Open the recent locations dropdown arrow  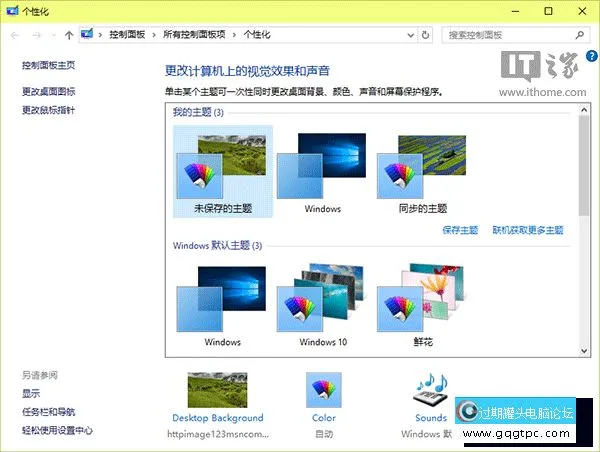pos(54,35)
